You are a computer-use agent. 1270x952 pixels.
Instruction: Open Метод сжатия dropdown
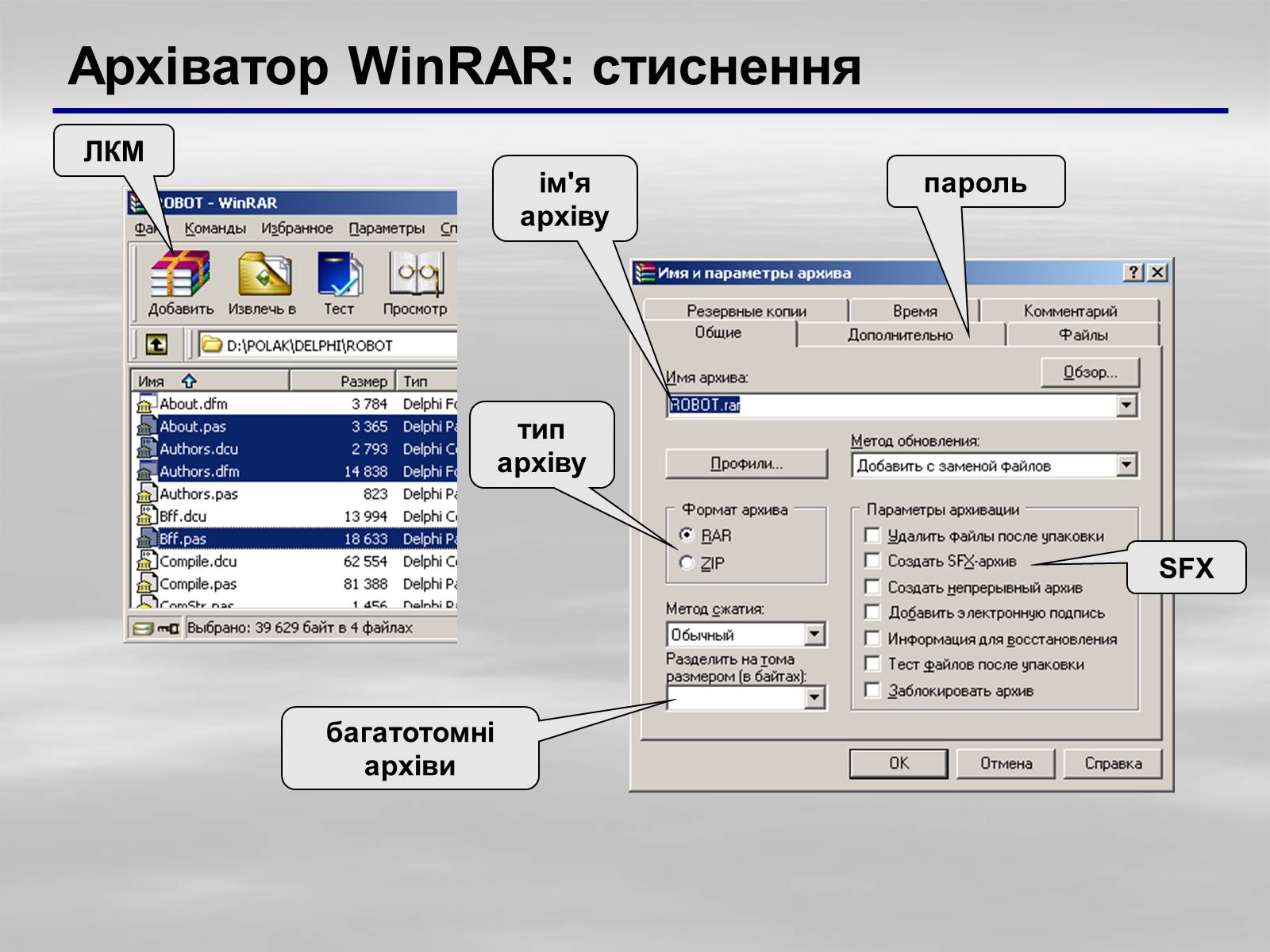pos(814,635)
